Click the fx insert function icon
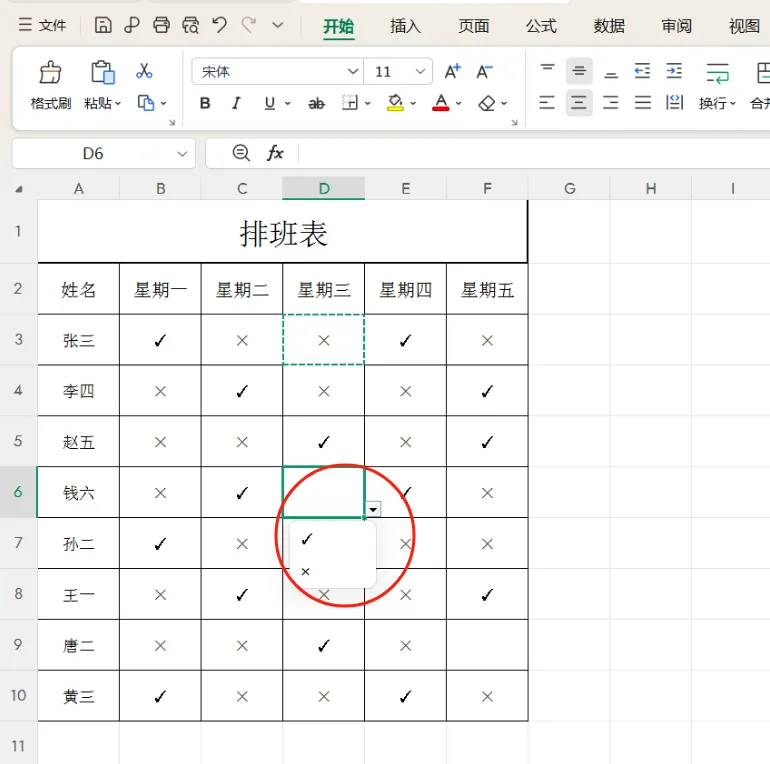The image size is (770, 764). tap(275, 153)
